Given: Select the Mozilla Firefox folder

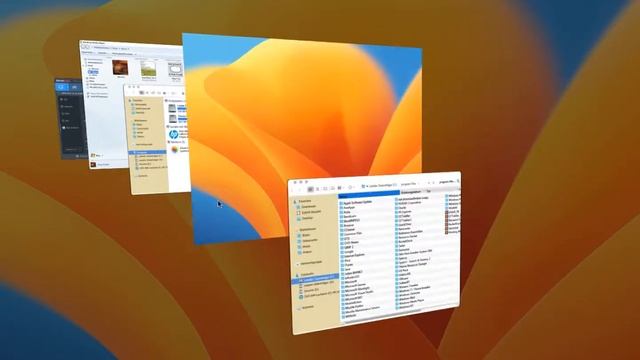Looking at the screenshot, I should 353,308.
